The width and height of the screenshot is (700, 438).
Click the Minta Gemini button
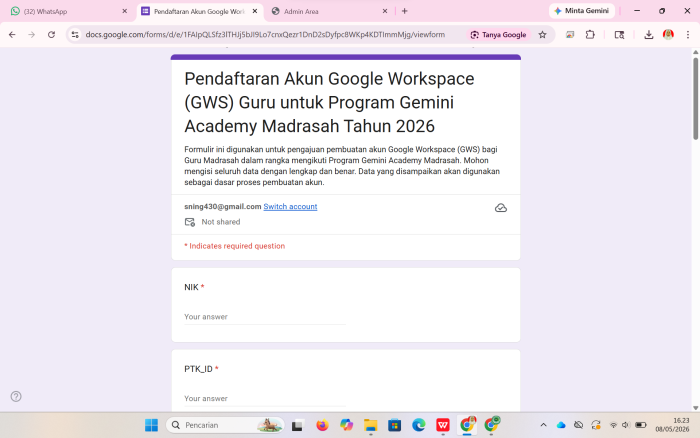[582, 11]
